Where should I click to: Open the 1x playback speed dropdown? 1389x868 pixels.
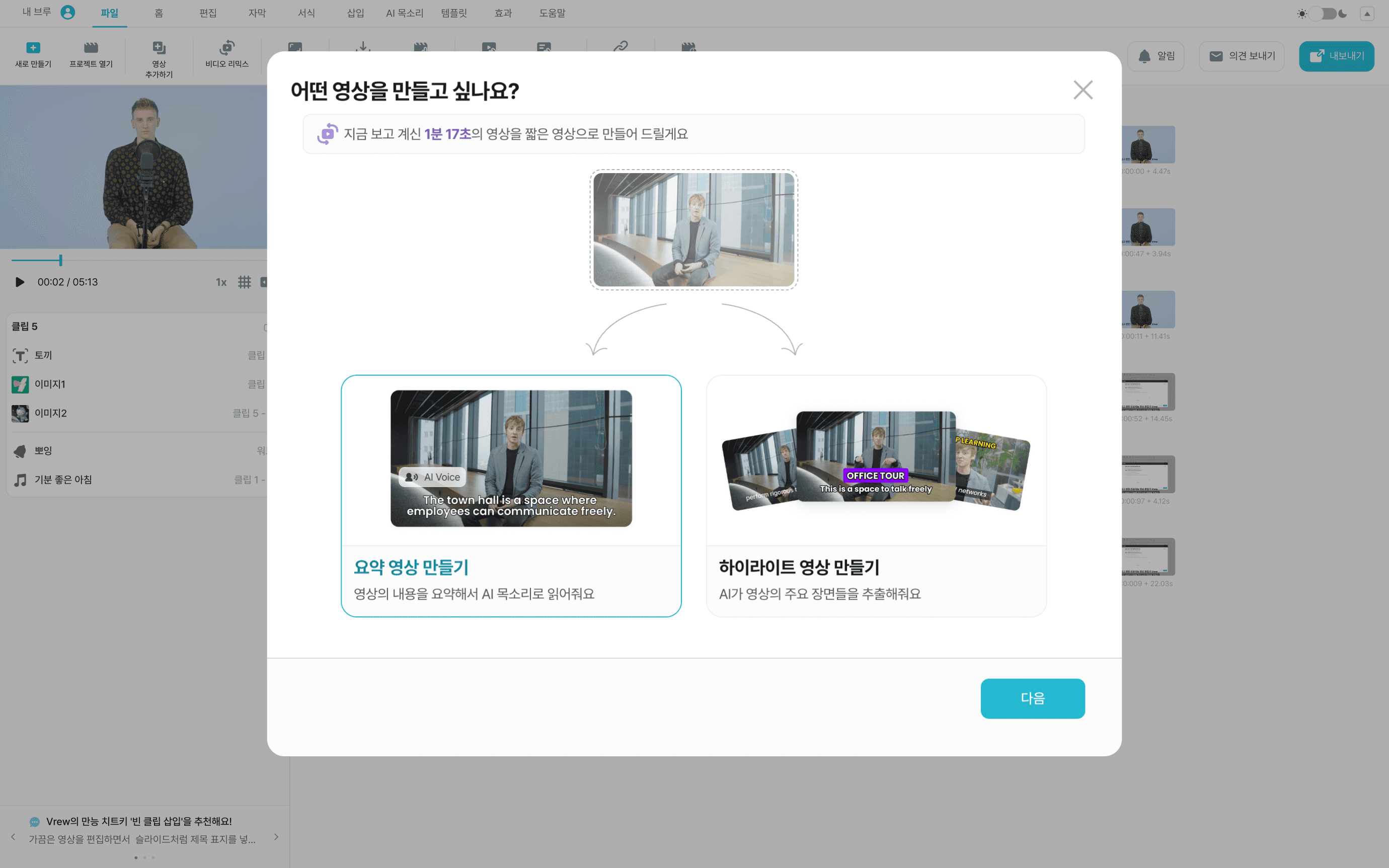[x=221, y=282]
